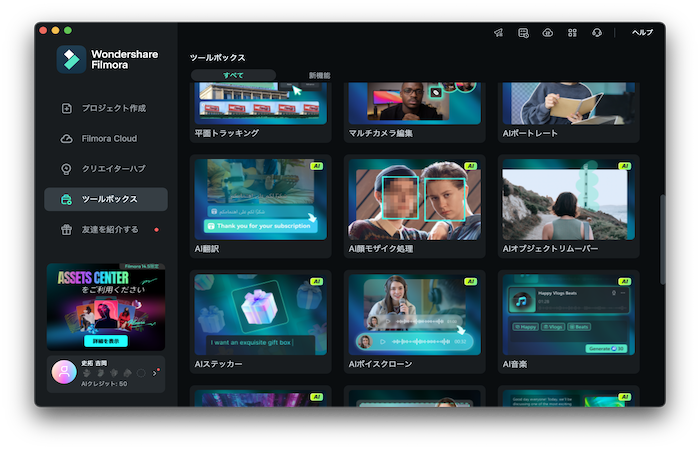700x450 pixels.
Task: Click the ツールボックス heading text
Action: tap(217, 58)
